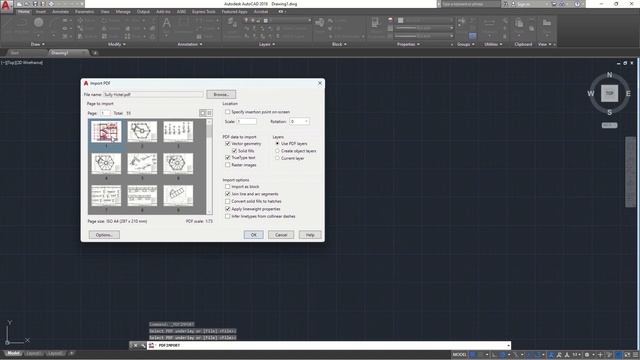Open the WCS dropdown below ViewCube

609,125
